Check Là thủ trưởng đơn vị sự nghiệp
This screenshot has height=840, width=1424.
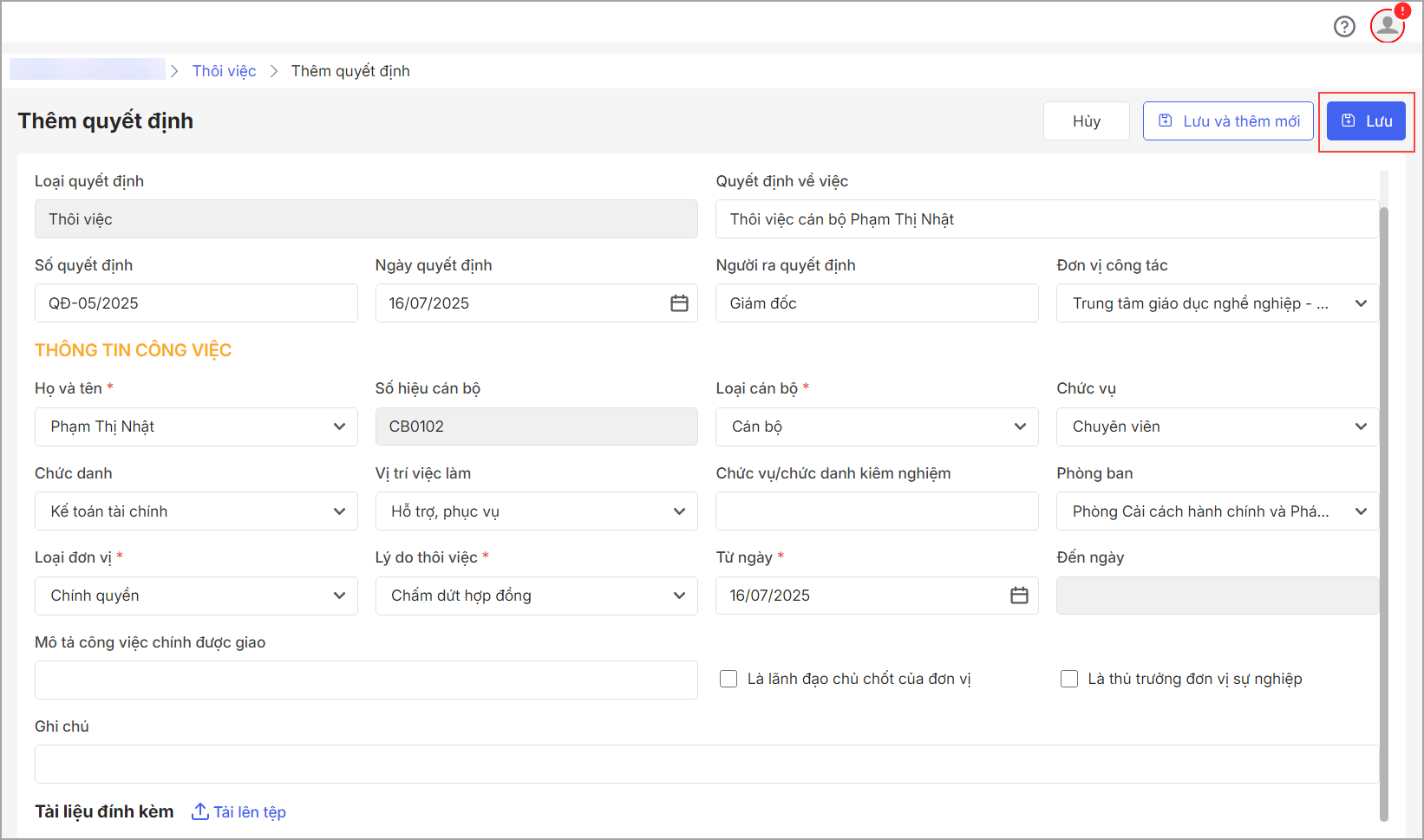1069,679
